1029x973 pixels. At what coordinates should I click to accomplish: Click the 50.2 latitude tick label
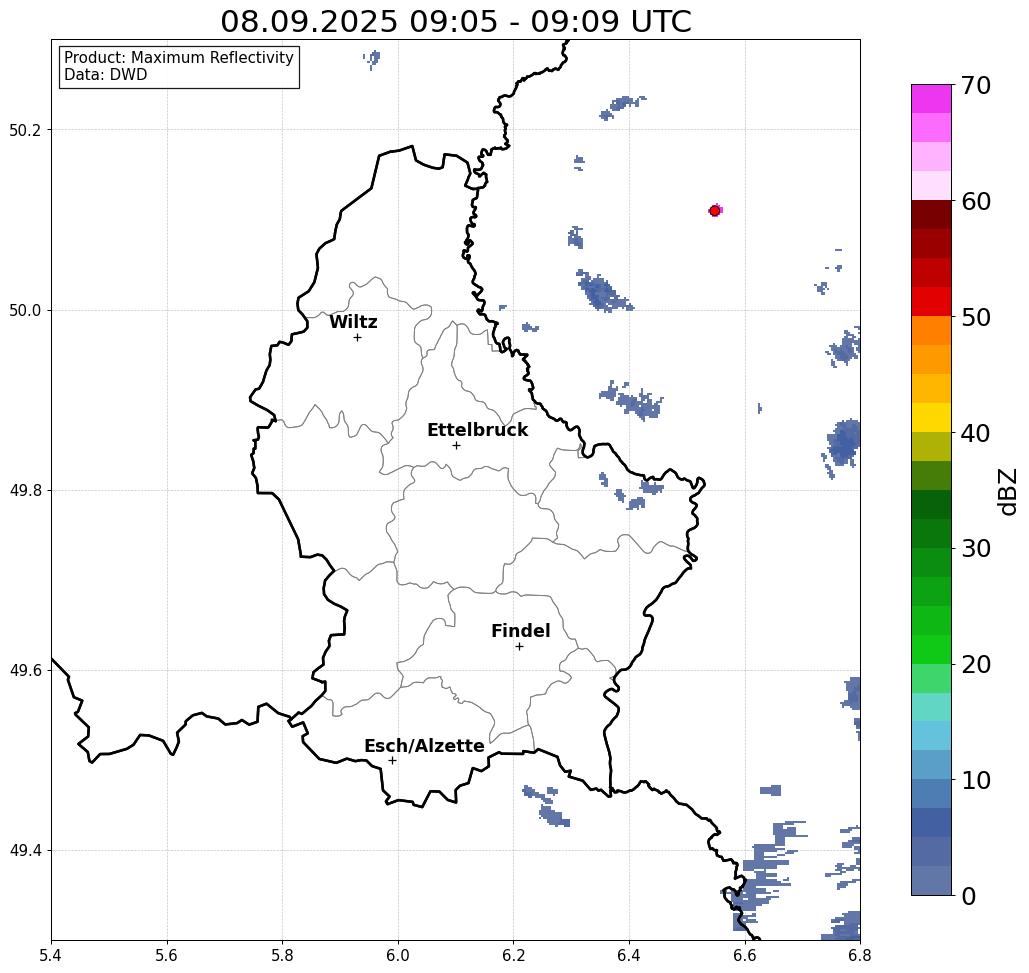point(25,130)
